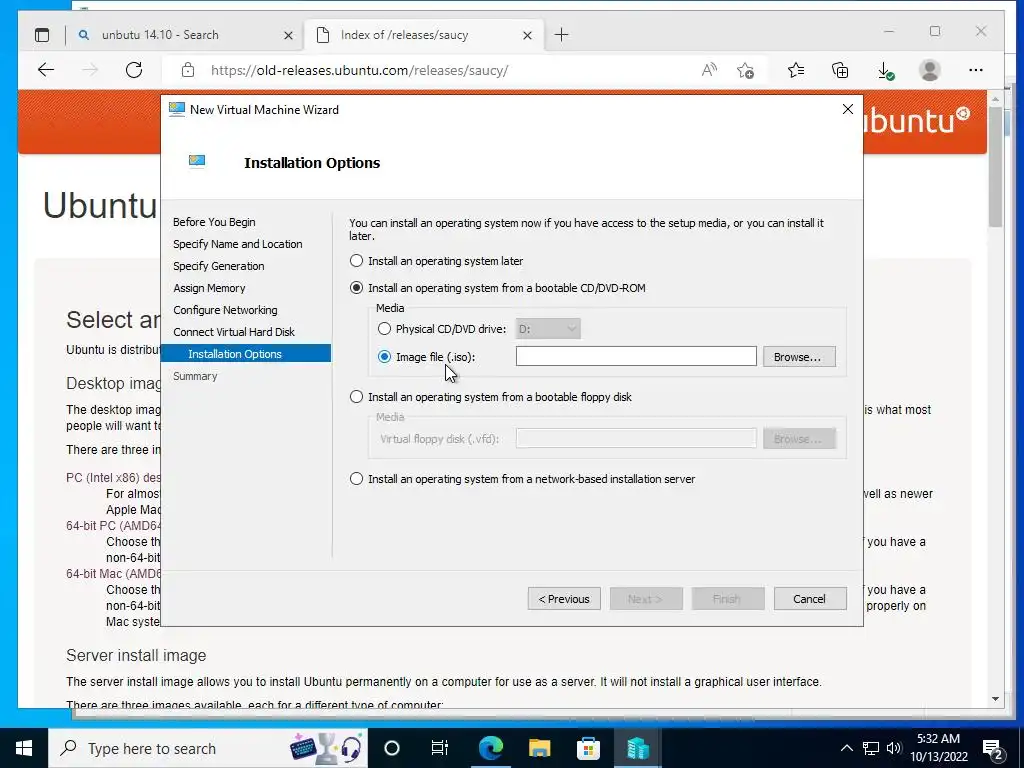Open the D: drive dropdown

point(547,329)
